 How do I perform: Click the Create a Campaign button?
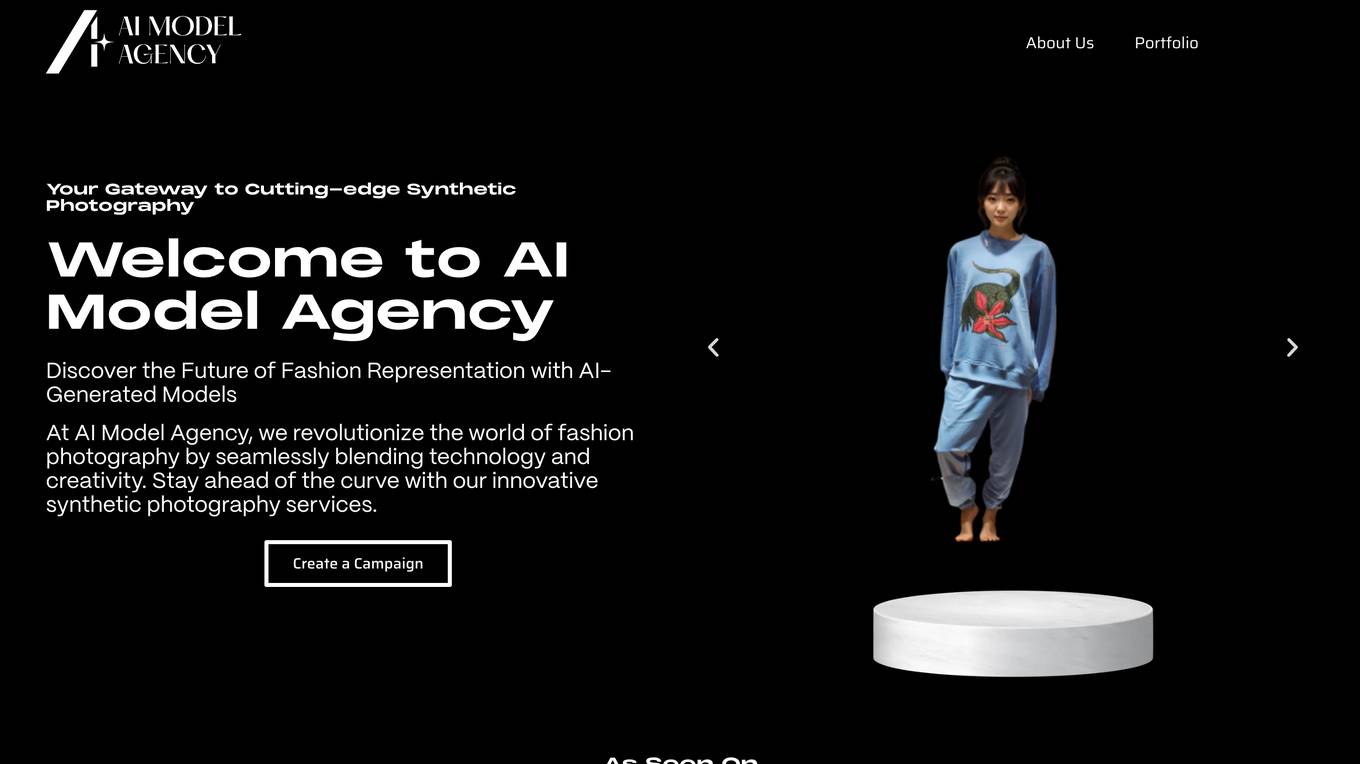click(358, 564)
